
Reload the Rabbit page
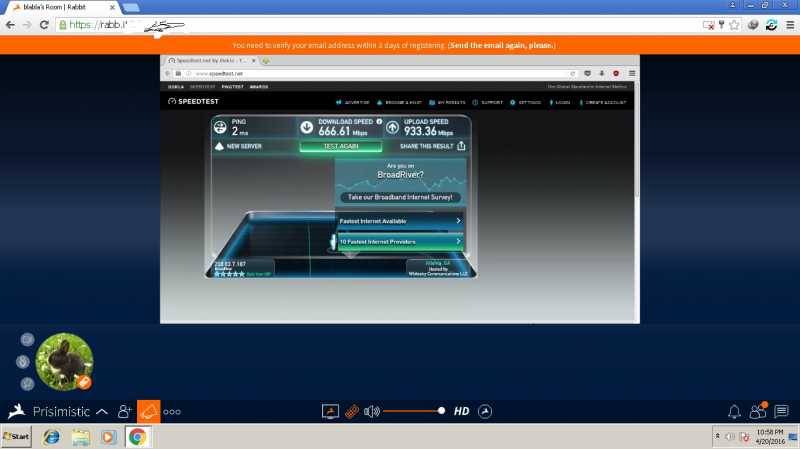click(44, 24)
